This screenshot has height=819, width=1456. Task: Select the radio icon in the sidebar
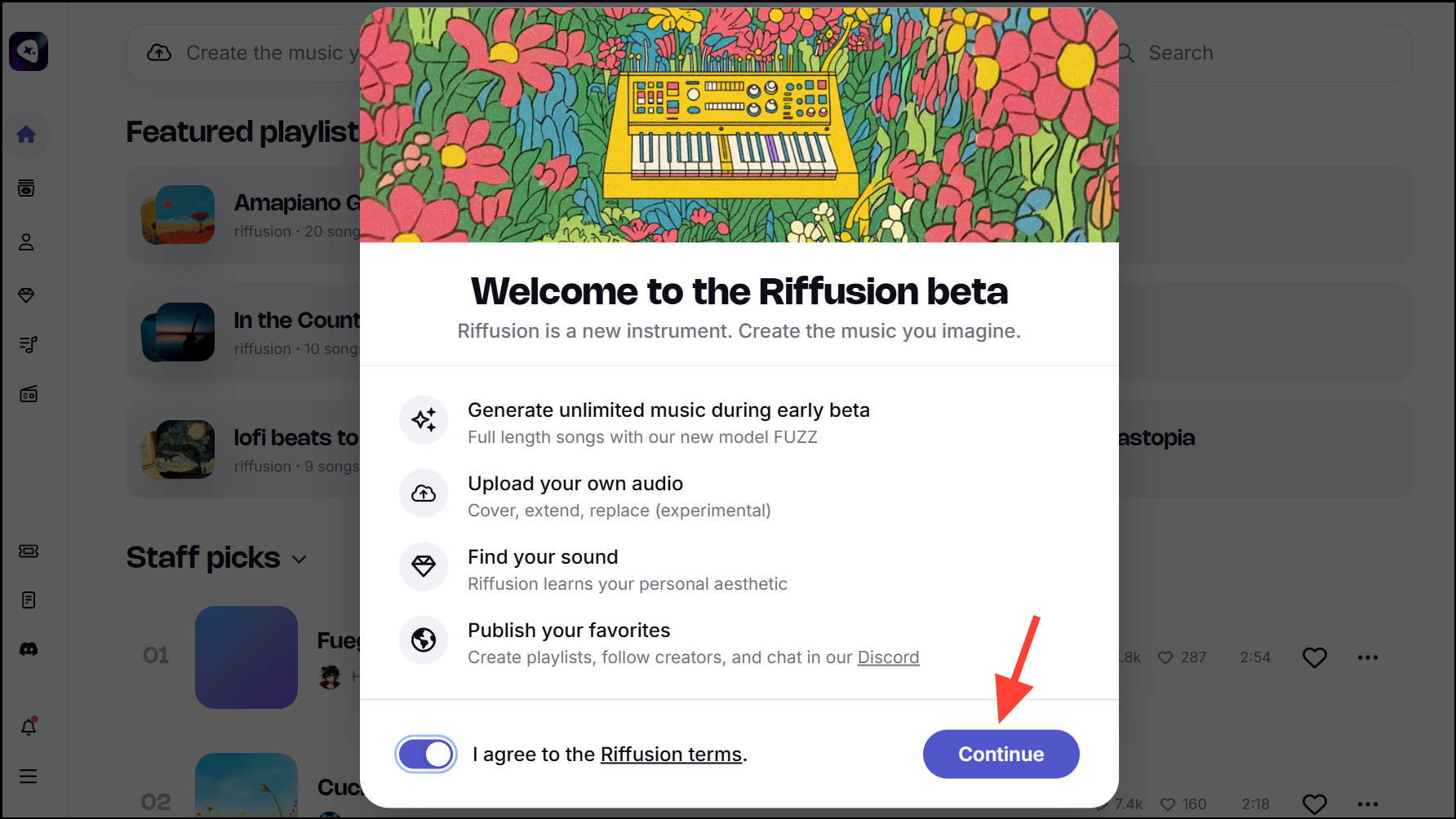point(27,394)
